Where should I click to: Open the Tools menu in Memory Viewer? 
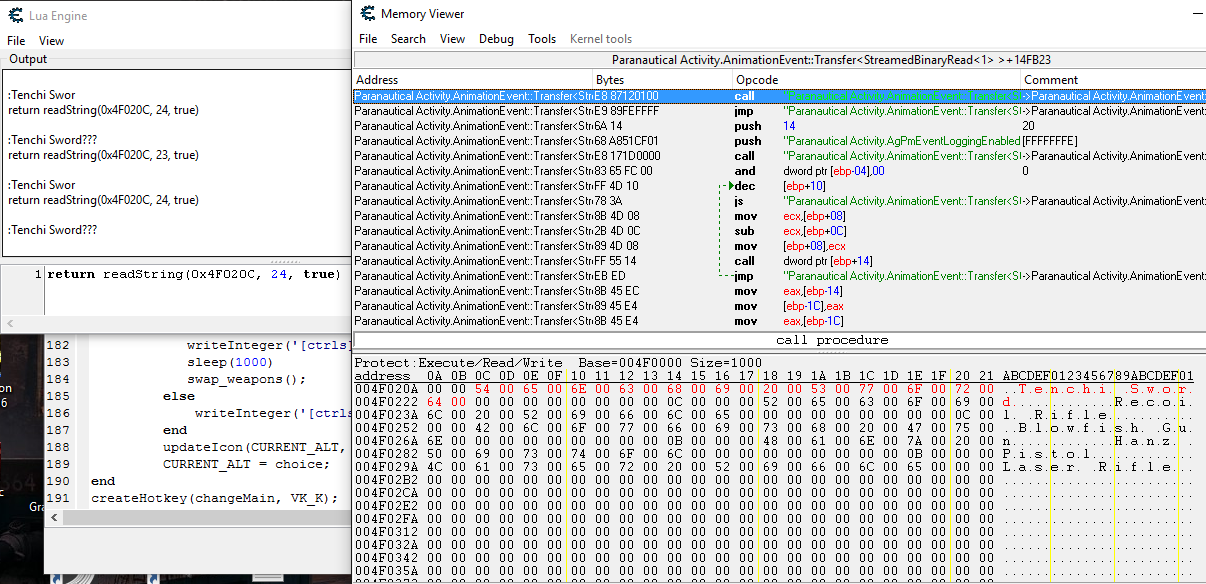(542, 39)
